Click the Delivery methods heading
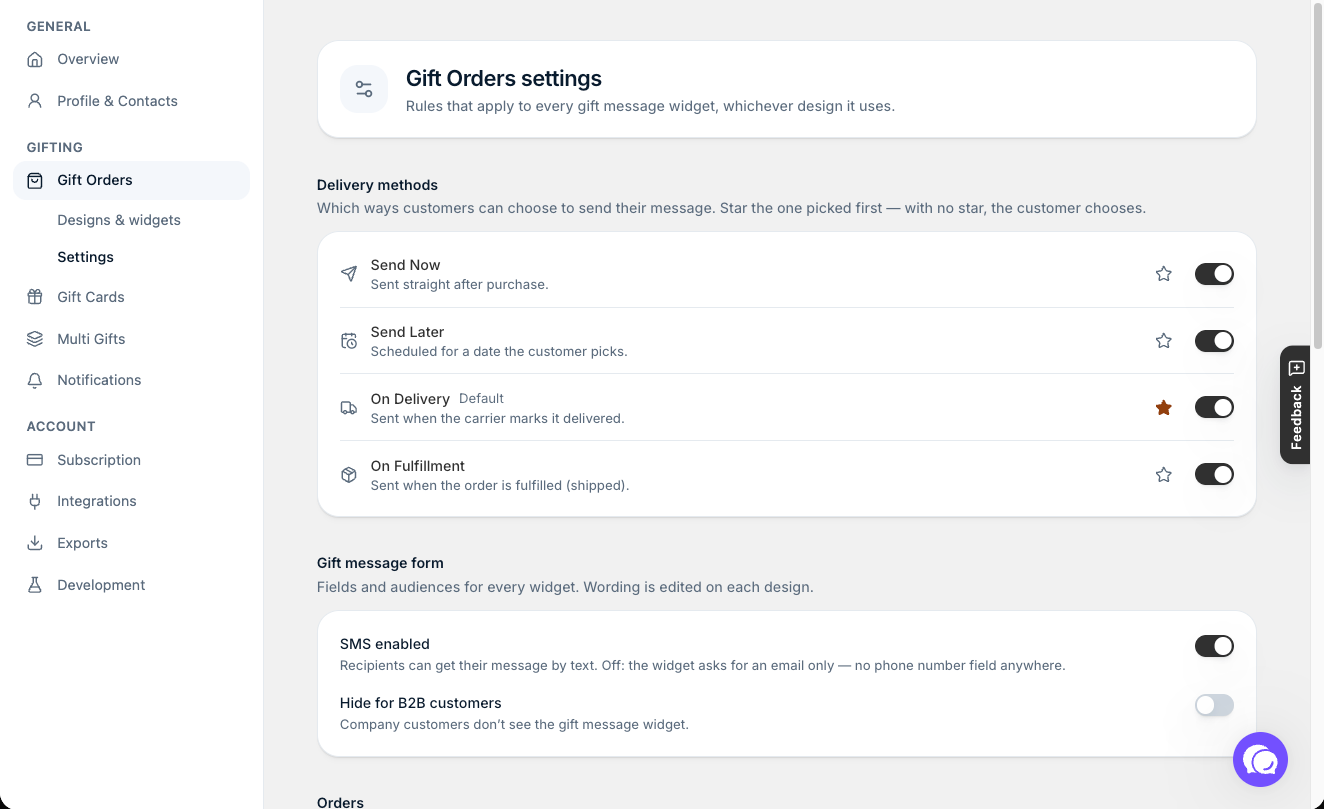This screenshot has height=809, width=1324. point(377,185)
